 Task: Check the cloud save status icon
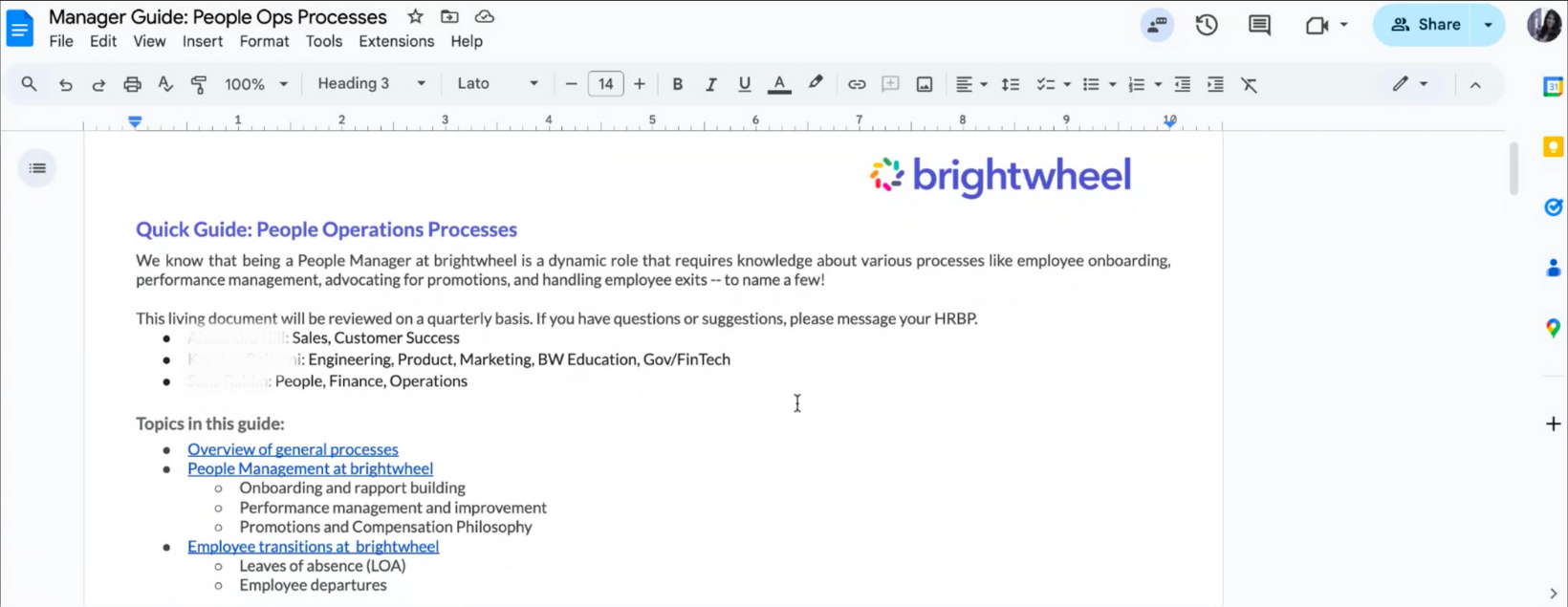pyautogui.click(x=485, y=16)
